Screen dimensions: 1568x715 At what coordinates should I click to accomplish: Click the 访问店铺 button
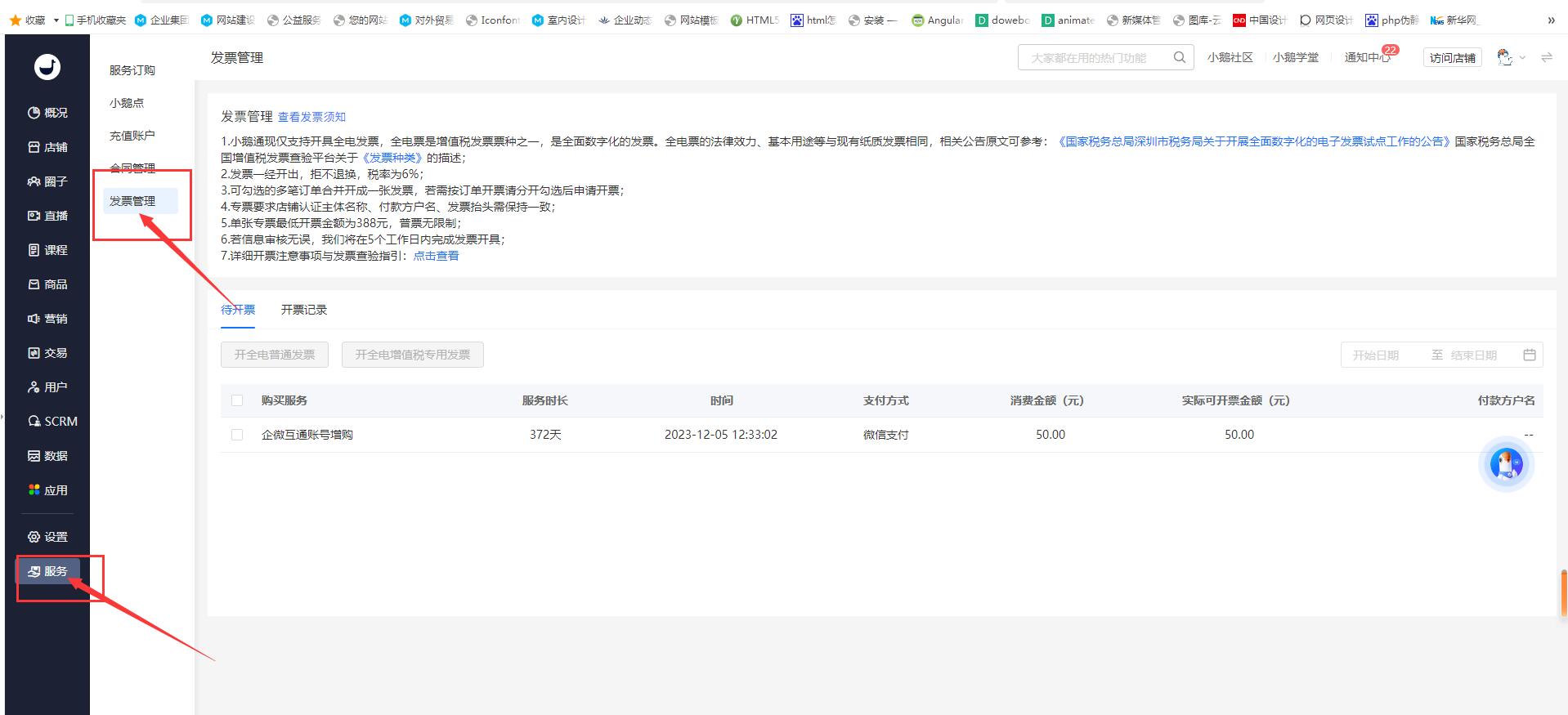coord(1452,58)
